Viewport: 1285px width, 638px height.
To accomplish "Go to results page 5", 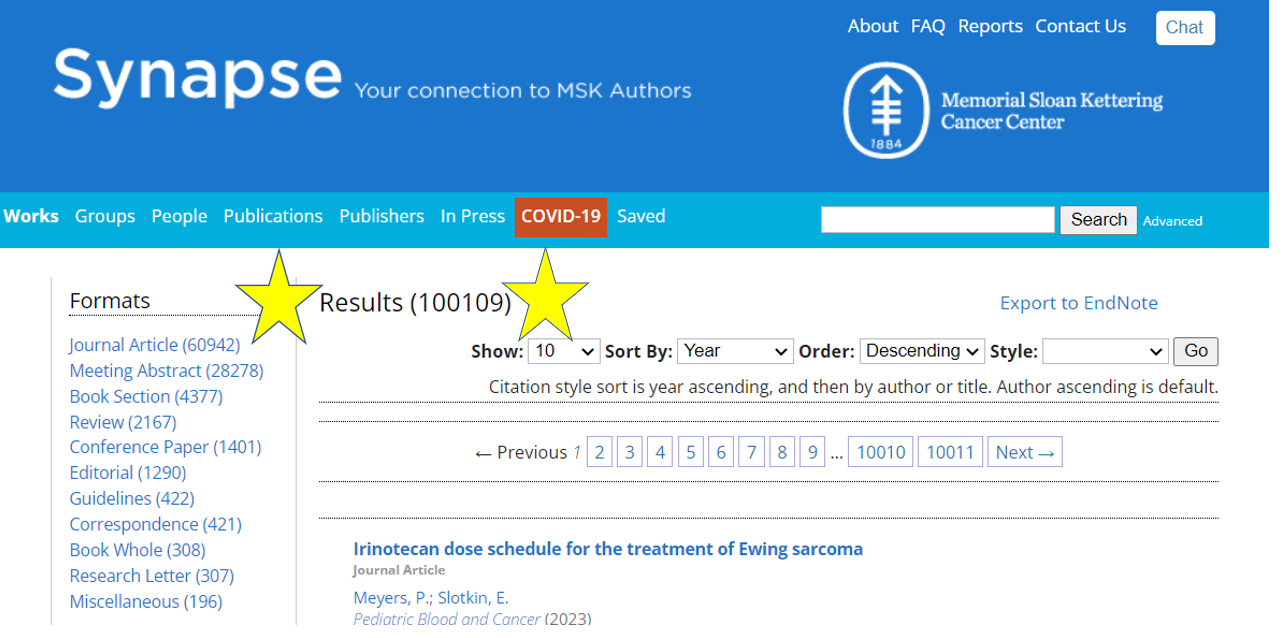I will point(691,452).
